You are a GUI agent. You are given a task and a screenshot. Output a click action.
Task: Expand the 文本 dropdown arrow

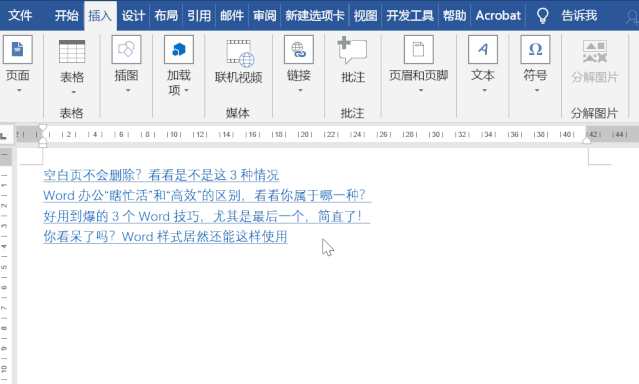point(485,90)
